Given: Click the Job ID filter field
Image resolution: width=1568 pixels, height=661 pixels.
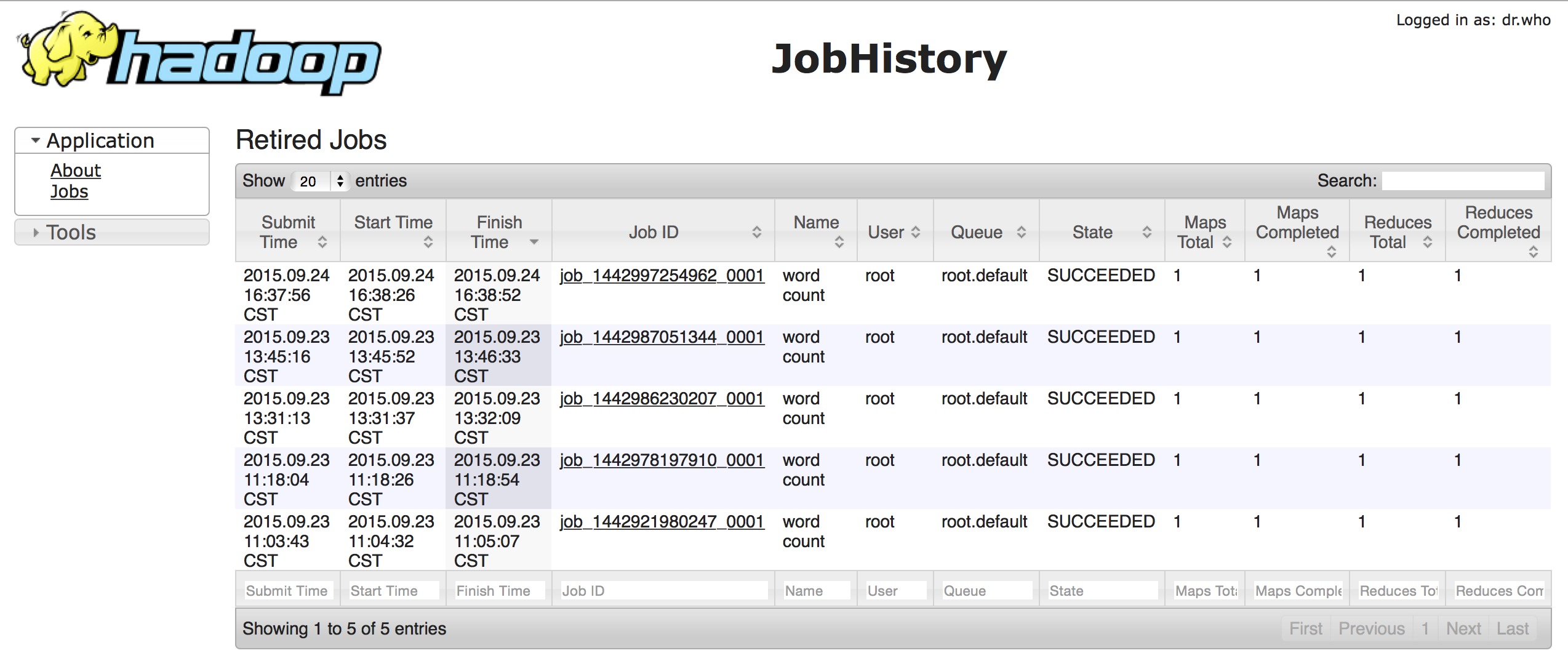Looking at the screenshot, I should [664, 590].
